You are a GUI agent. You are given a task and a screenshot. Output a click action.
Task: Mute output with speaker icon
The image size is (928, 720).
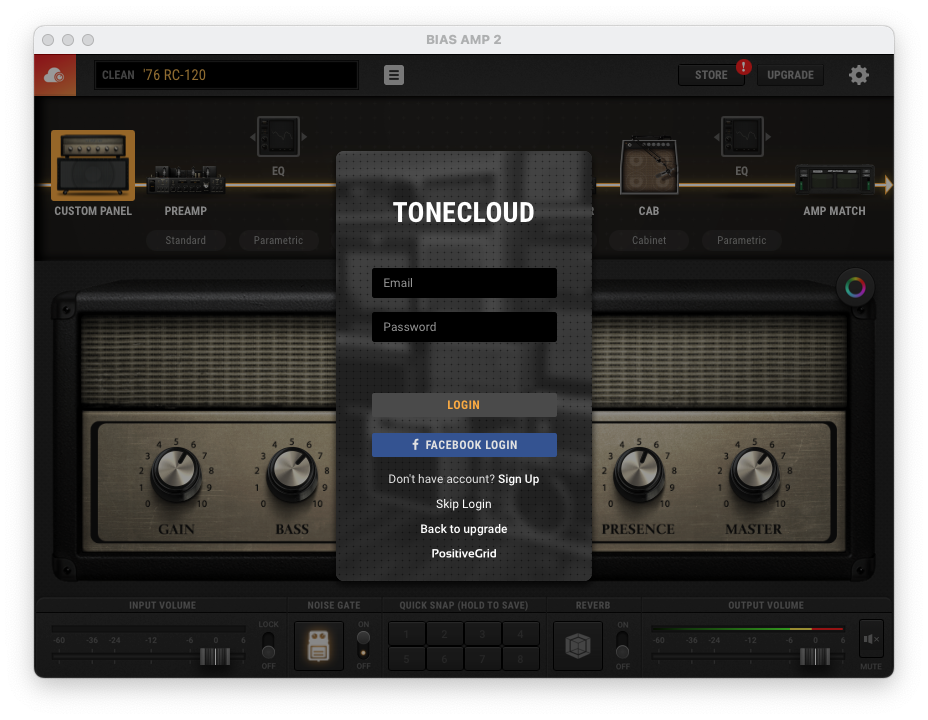coord(871,638)
